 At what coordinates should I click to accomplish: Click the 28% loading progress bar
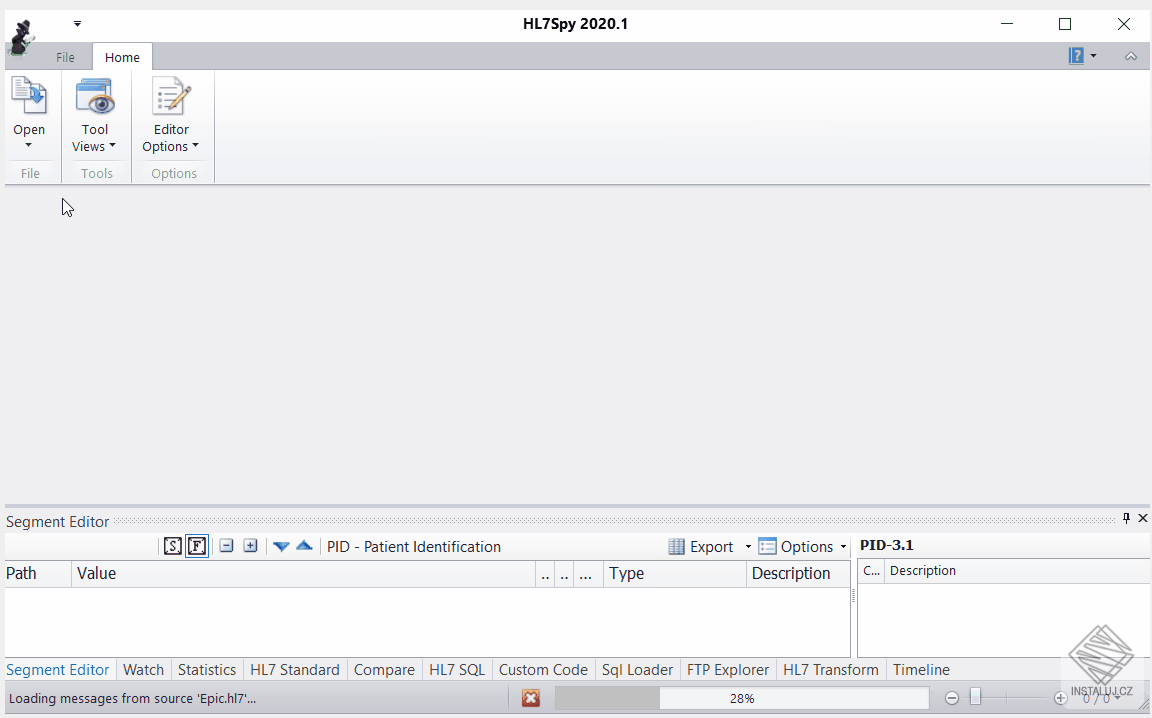[742, 698]
